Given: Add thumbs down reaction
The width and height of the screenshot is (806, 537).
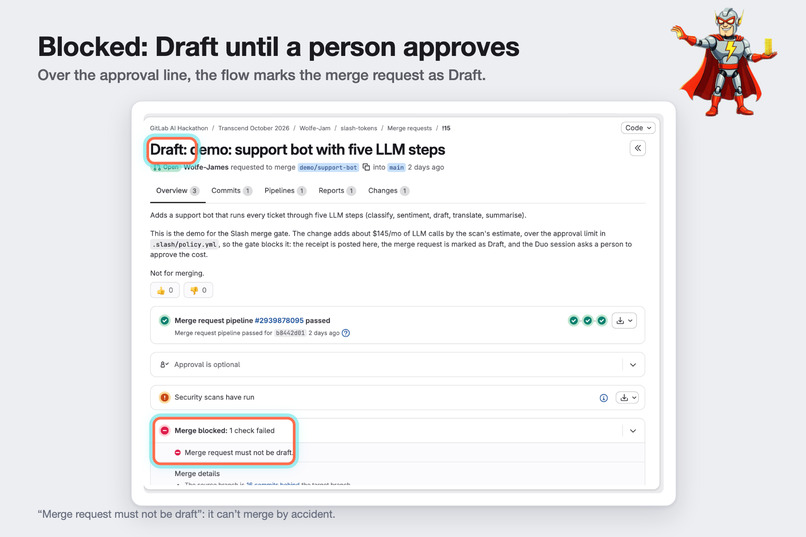Looking at the screenshot, I should (x=198, y=290).
